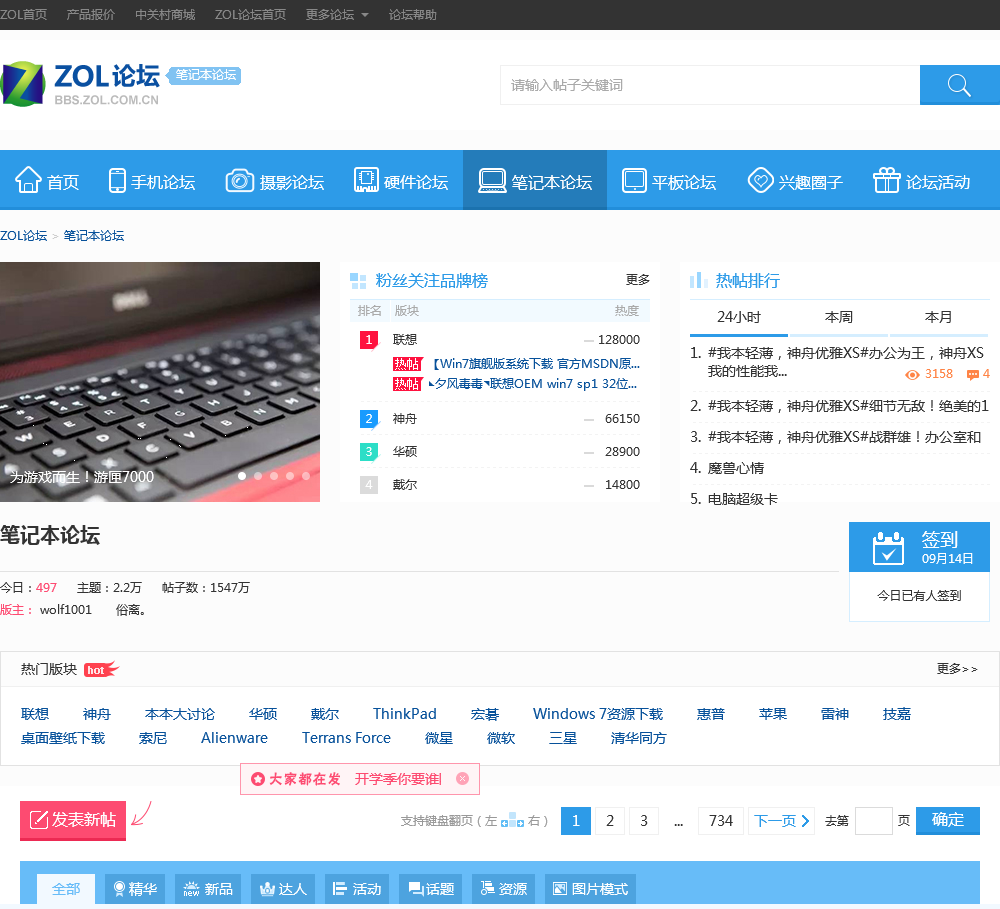The width and height of the screenshot is (1000, 909).
Task: Select the 资源 filter tab
Action: (x=504, y=889)
